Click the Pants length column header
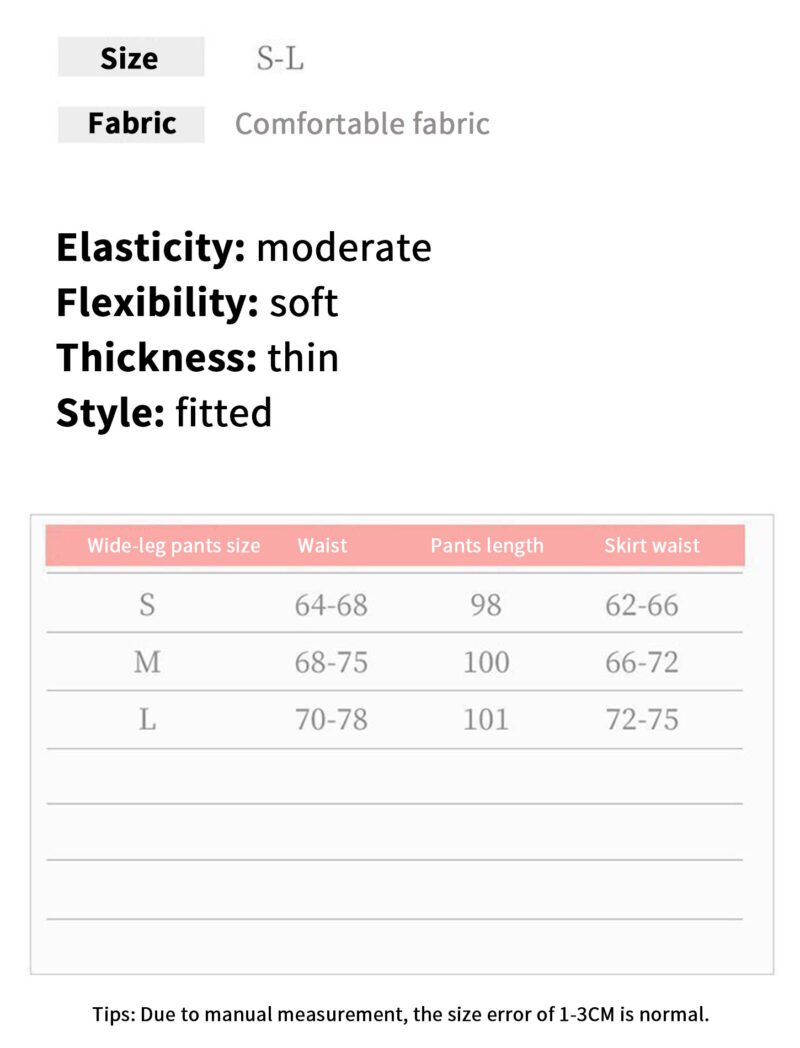This screenshot has width=800, height=1048. 487,546
